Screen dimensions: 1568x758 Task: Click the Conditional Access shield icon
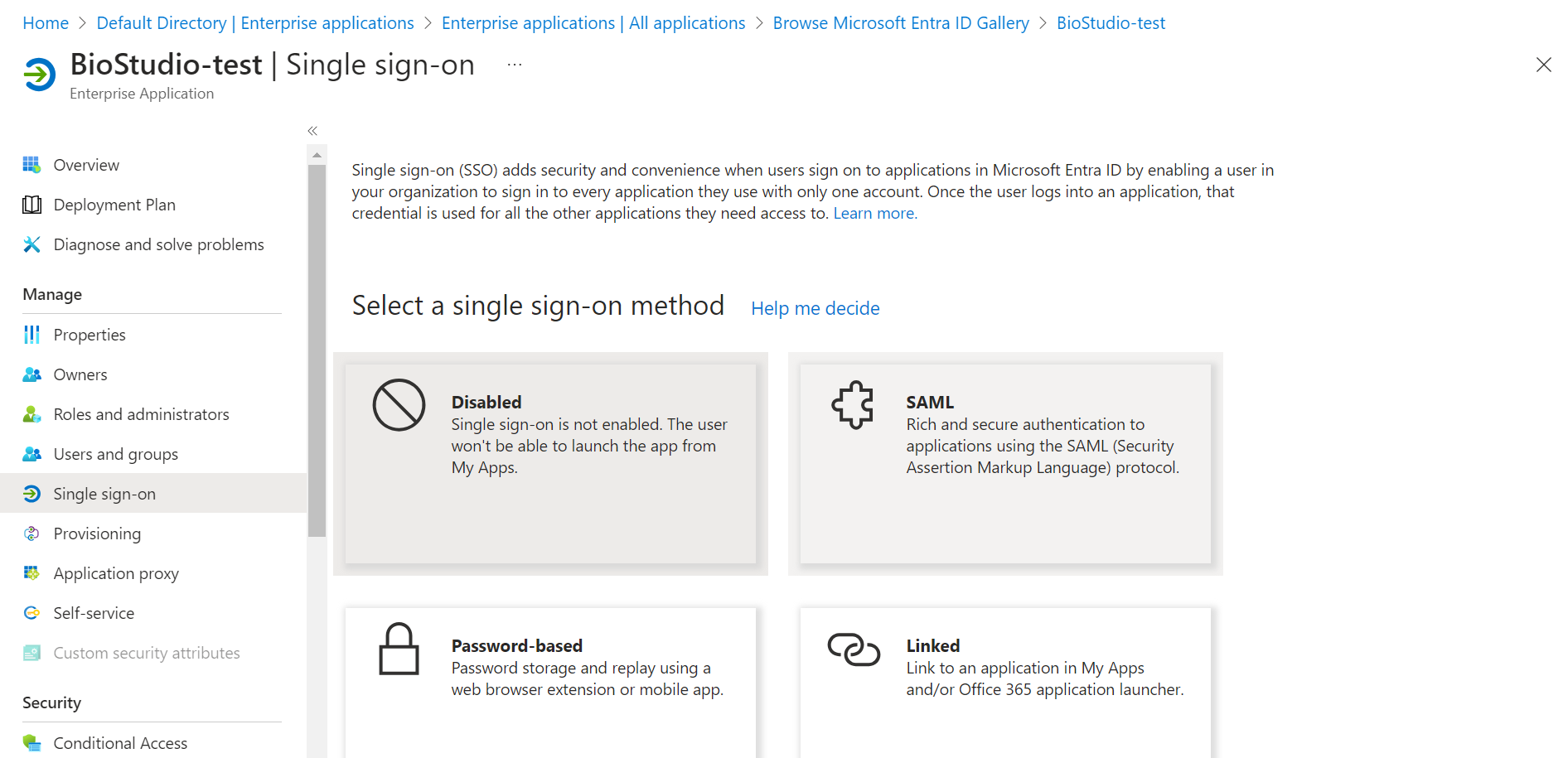click(x=31, y=743)
